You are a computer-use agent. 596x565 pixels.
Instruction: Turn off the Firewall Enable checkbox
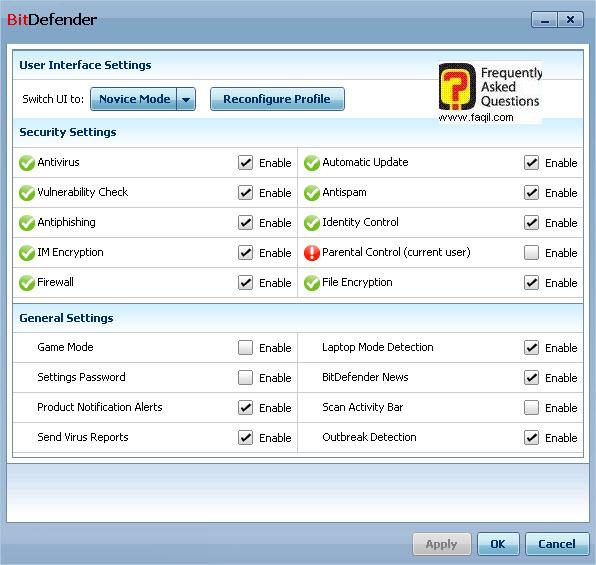(x=246, y=282)
